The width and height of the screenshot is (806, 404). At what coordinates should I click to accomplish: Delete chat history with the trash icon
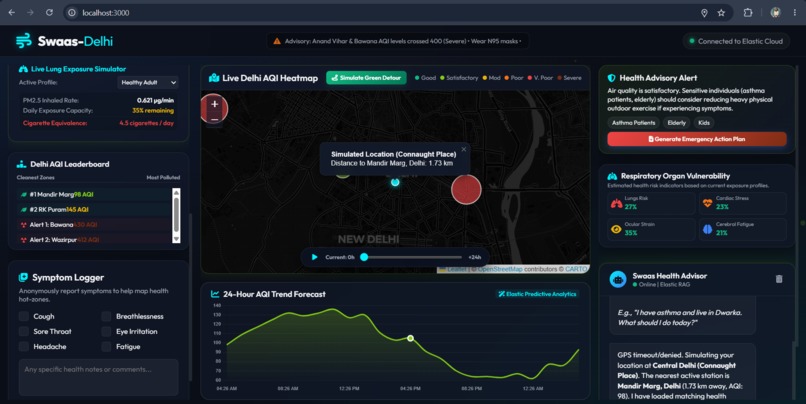coord(779,279)
